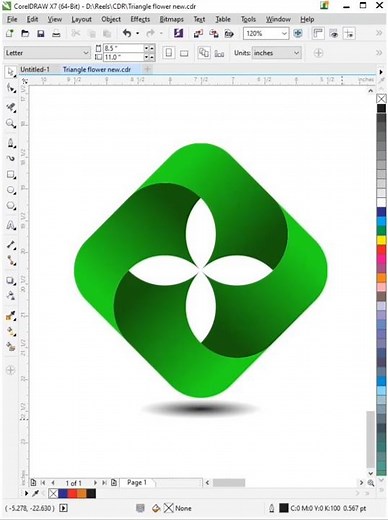Expand standard toolbar overflow chevron
This screenshot has width=388, height=520.
379,33
